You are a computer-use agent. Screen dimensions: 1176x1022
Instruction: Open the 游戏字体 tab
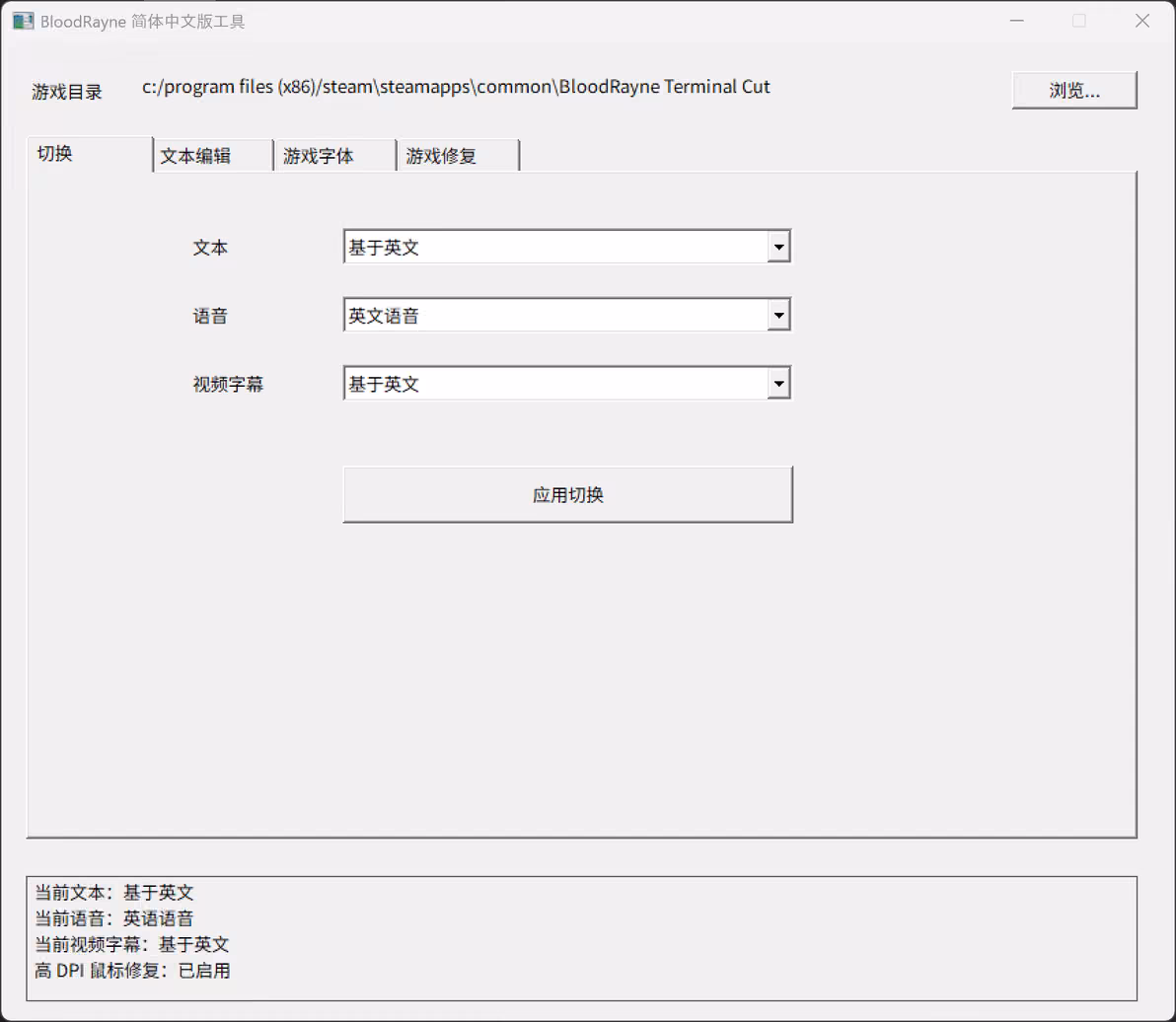[x=335, y=156]
